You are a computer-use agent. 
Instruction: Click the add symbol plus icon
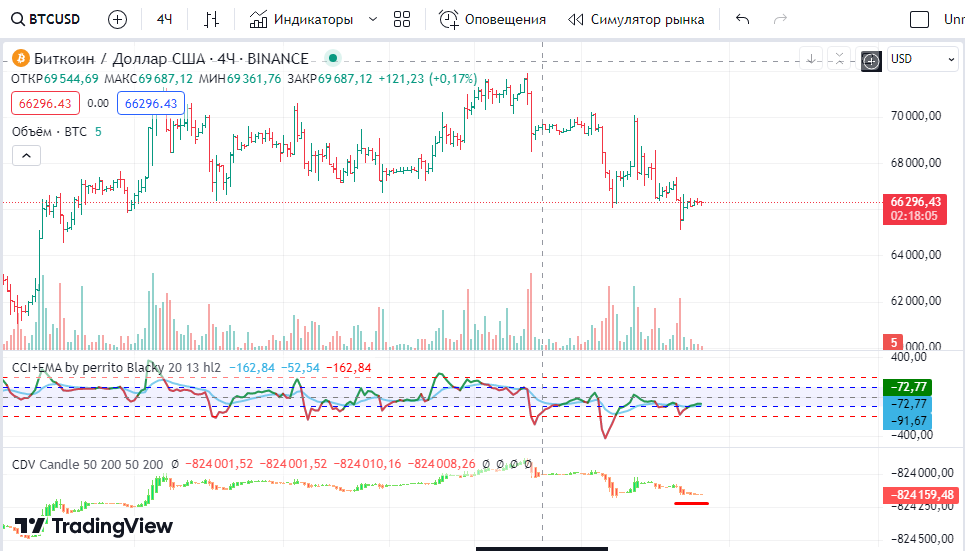coord(117,20)
